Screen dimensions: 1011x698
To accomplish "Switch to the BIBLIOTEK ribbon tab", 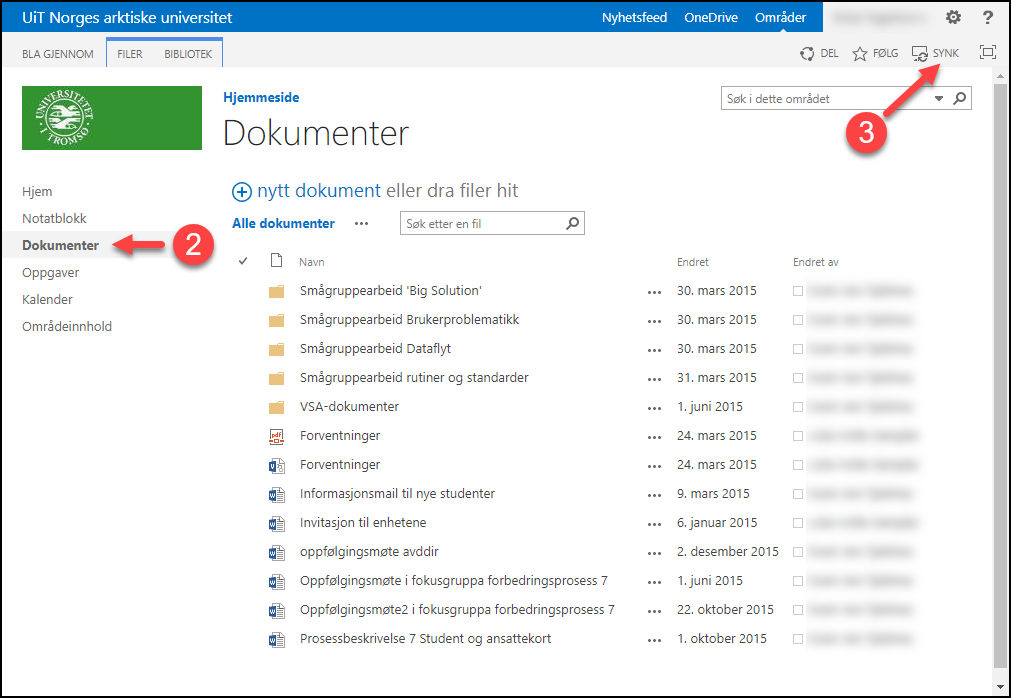I will (188, 54).
